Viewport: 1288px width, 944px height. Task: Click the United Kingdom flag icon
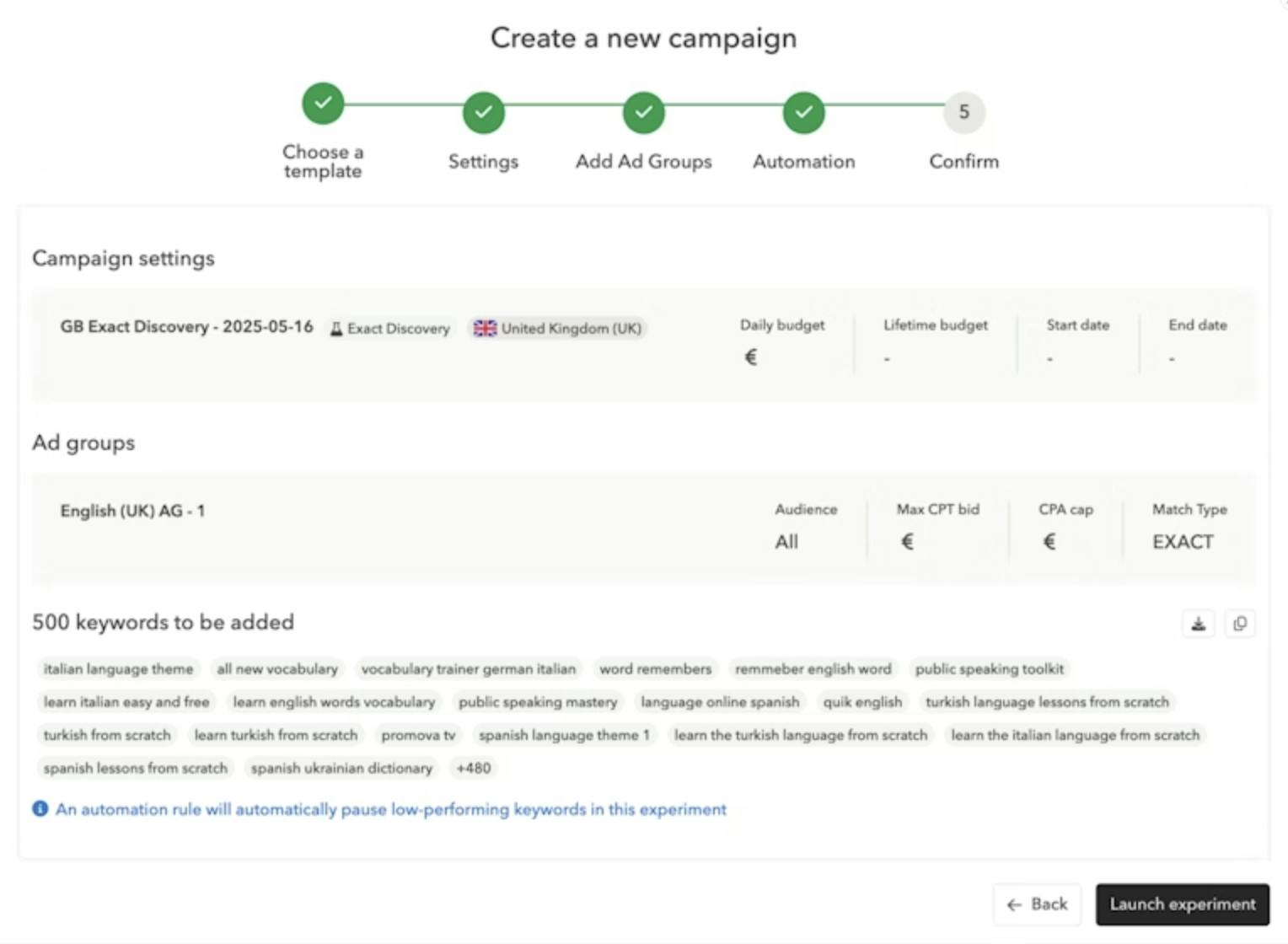click(x=485, y=329)
